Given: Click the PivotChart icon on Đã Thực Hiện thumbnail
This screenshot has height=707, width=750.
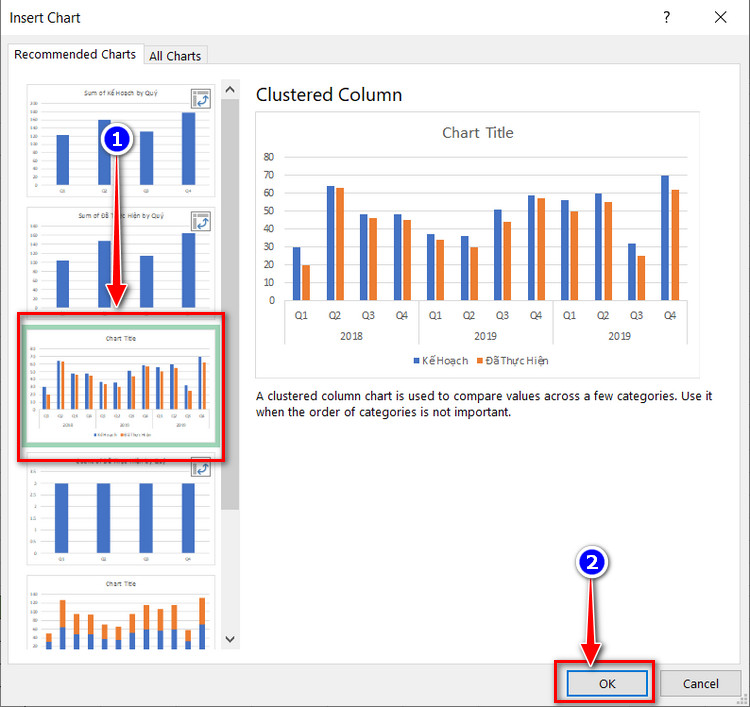Looking at the screenshot, I should tap(201, 221).
